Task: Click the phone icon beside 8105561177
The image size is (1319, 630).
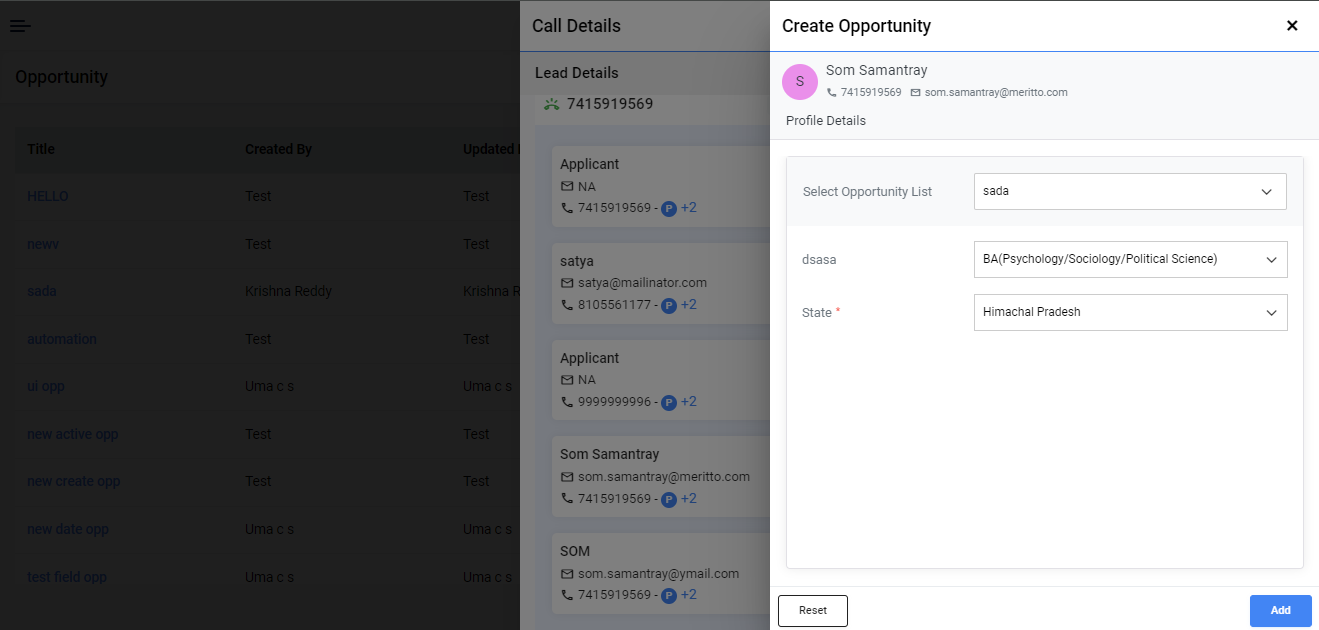Action: tap(567, 305)
